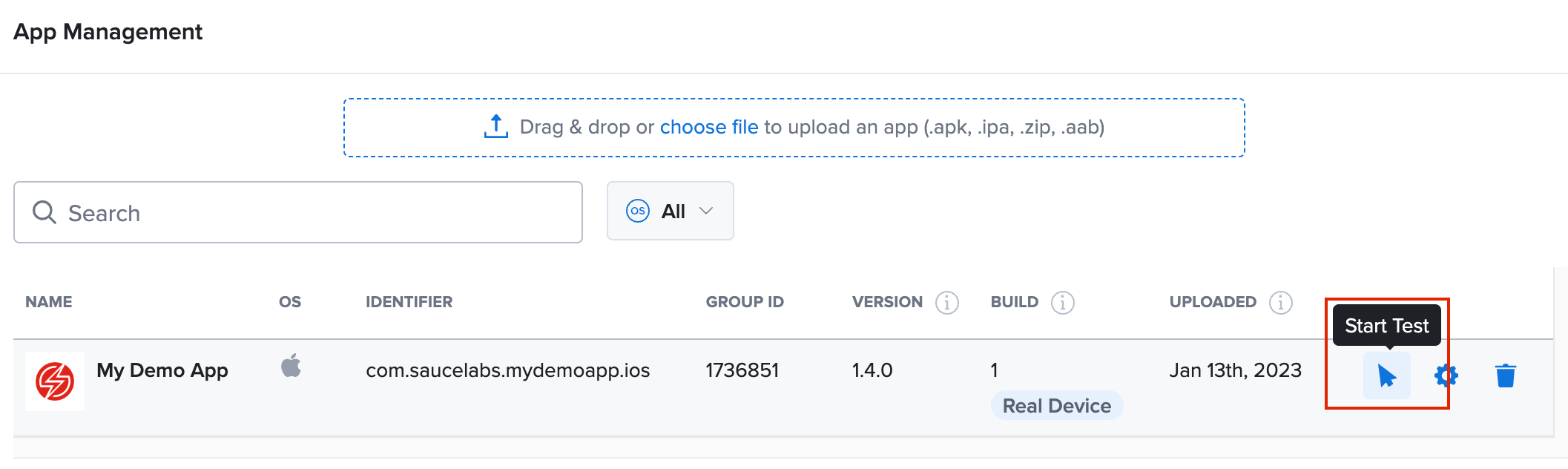Open settings for My Demo App

[1446, 376]
